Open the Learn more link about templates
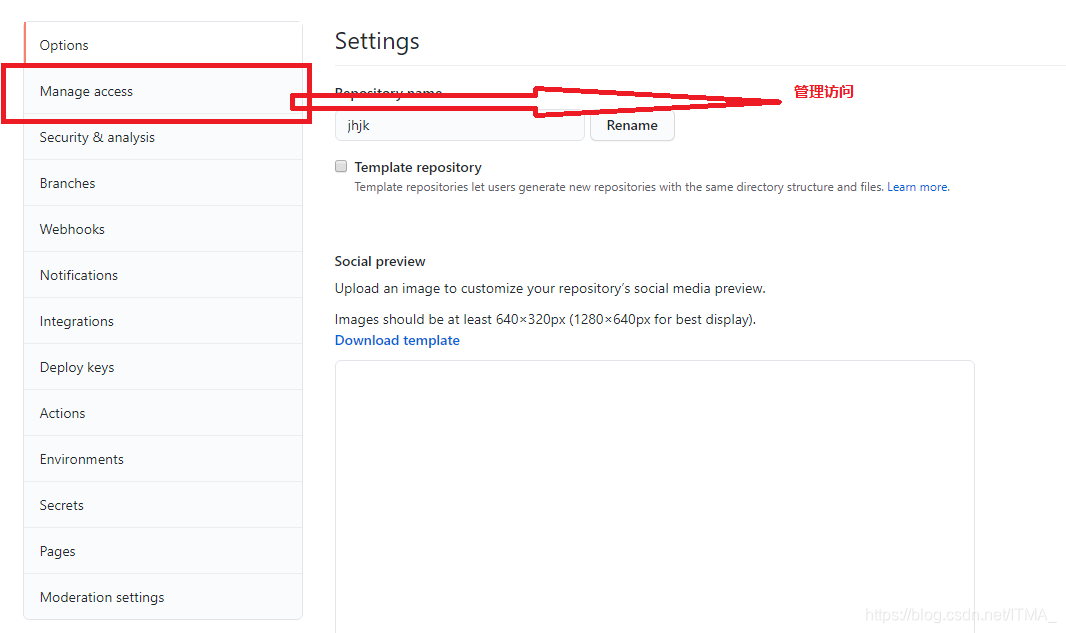Screen dimensions: 1066x633 pyautogui.click(x=918, y=187)
